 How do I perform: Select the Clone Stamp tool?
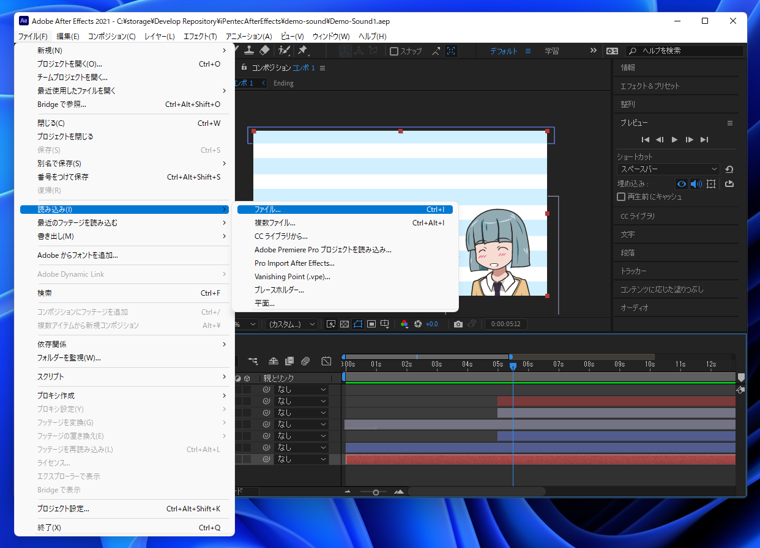tap(249, 50)
